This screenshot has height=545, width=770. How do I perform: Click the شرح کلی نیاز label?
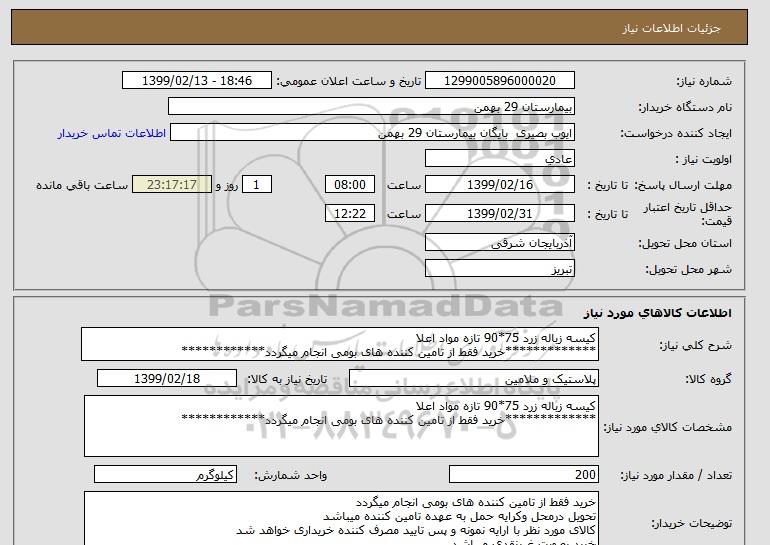[695, 345]
